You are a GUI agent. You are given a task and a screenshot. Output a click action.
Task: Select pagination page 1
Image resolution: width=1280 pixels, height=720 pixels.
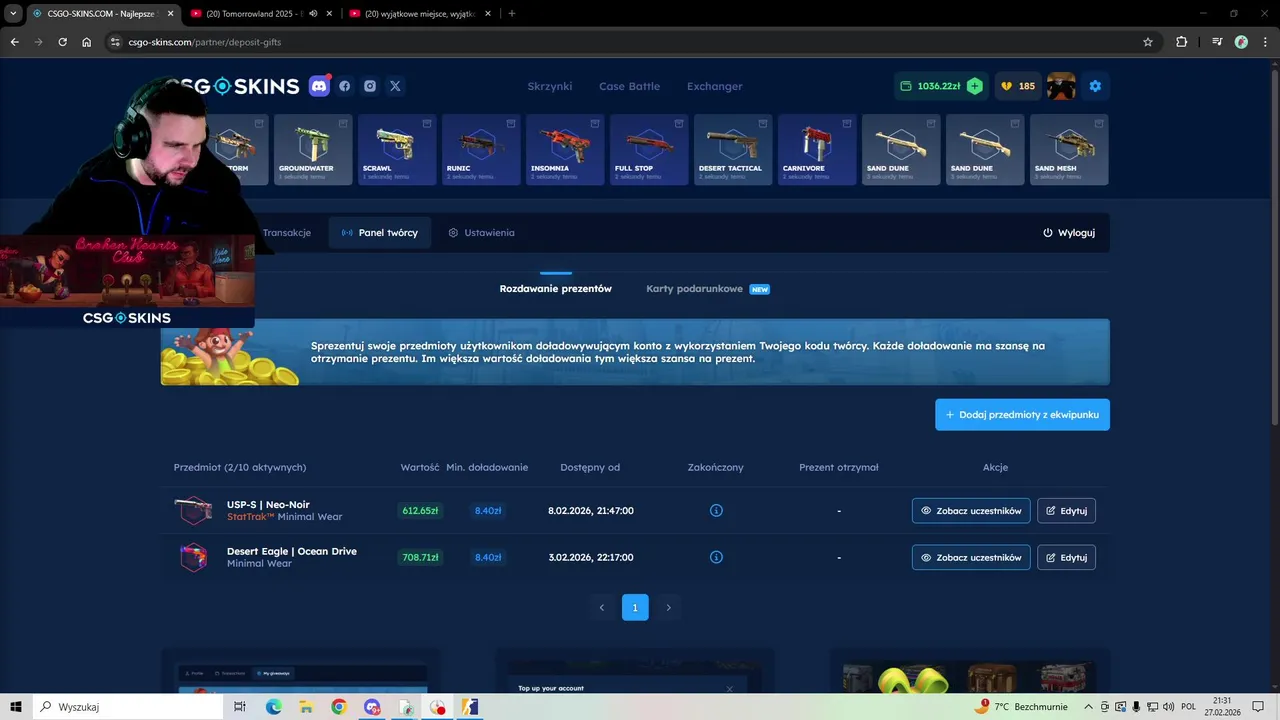pos(635,607)
